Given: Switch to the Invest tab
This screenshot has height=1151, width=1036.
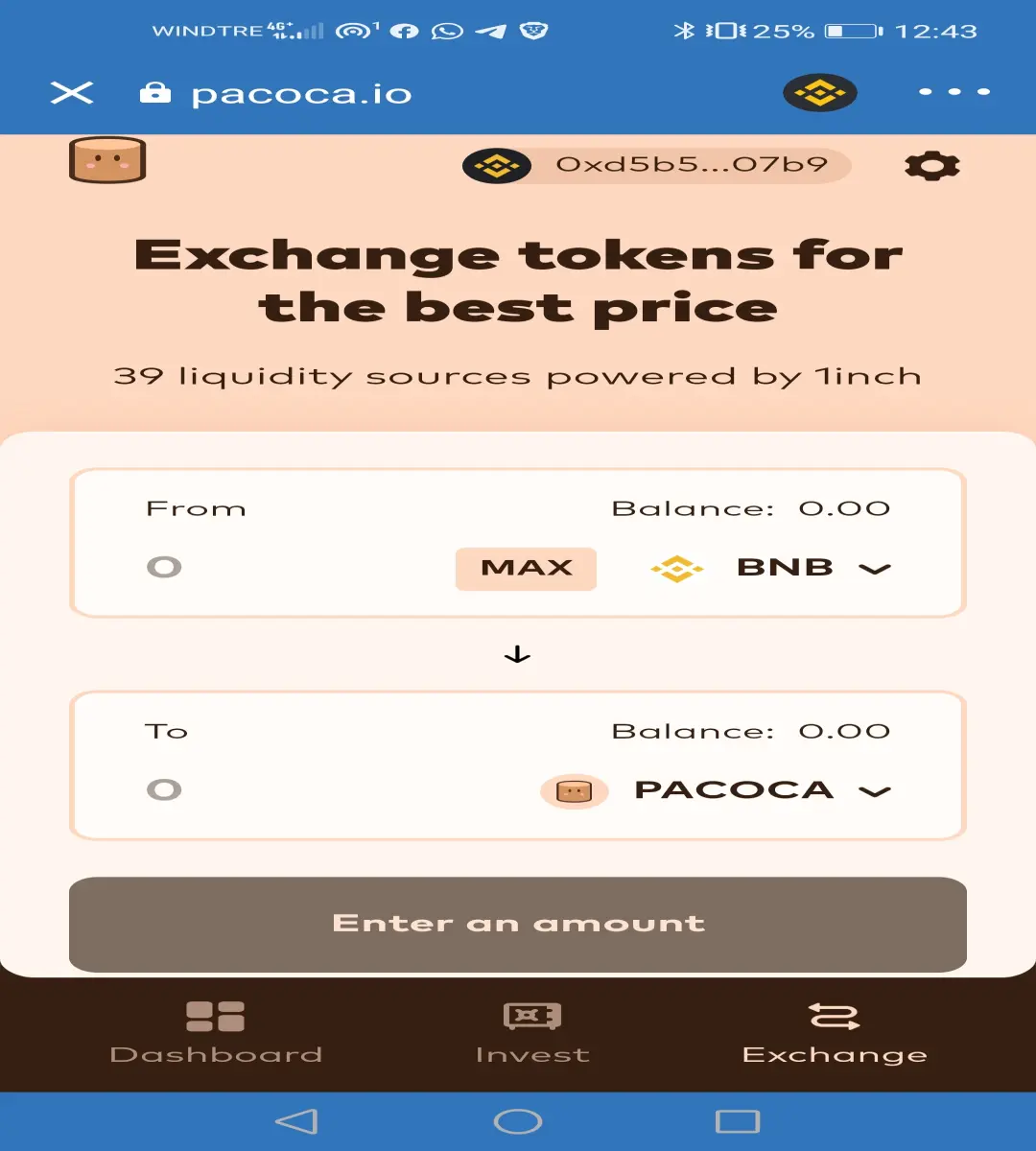Looking at the screenshot, I should 532,1033.
